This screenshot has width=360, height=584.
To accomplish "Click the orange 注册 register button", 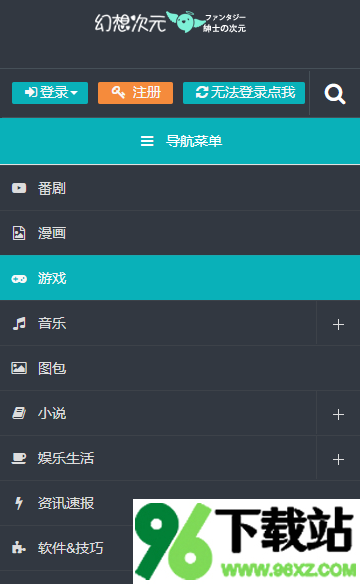I will (136, 93).
